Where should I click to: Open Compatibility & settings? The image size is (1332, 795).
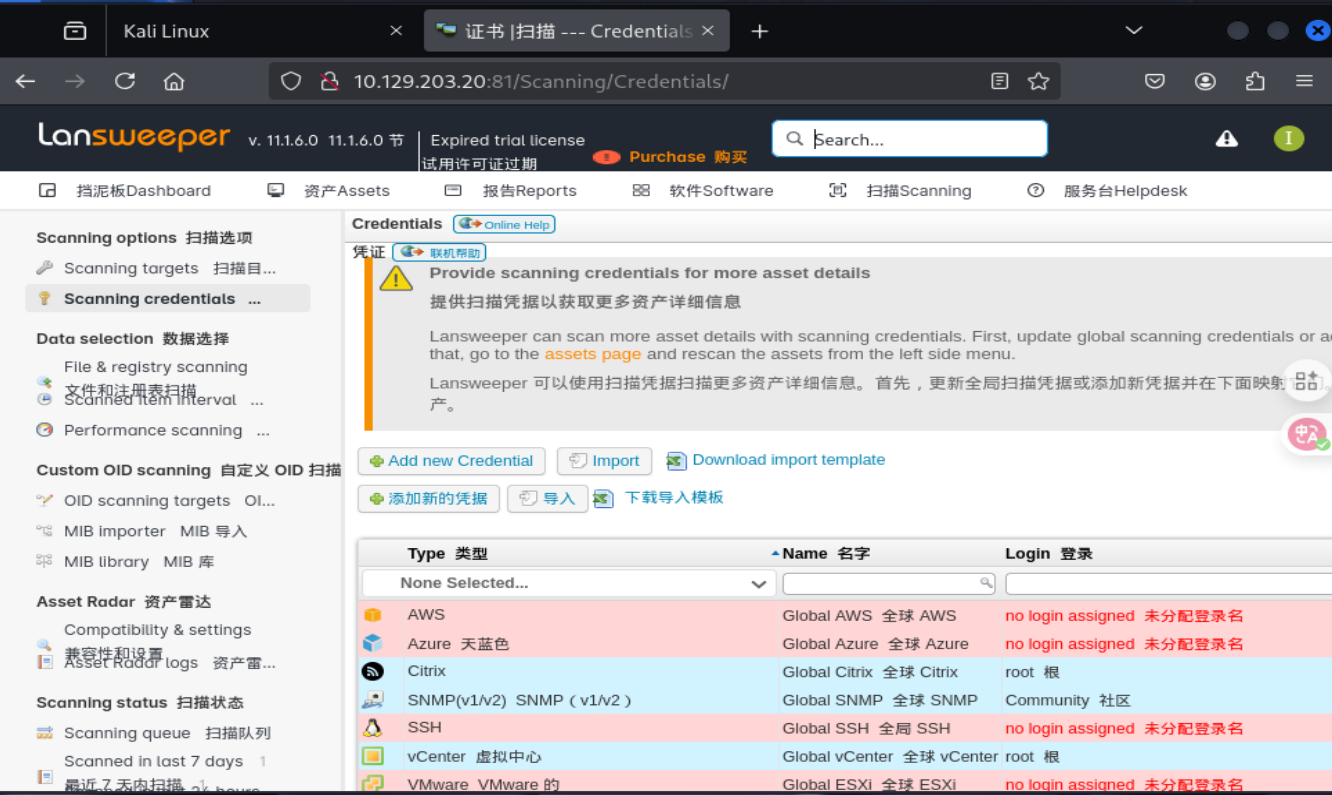pos(158,630)
